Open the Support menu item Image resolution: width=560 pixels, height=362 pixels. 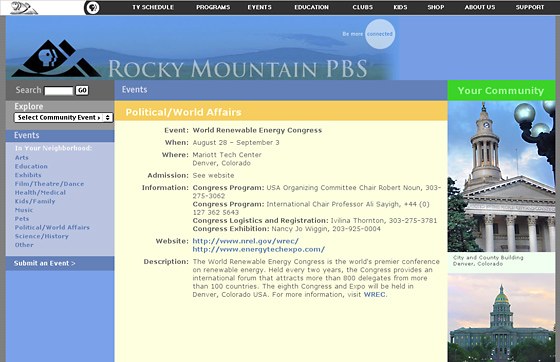[530, 7]
